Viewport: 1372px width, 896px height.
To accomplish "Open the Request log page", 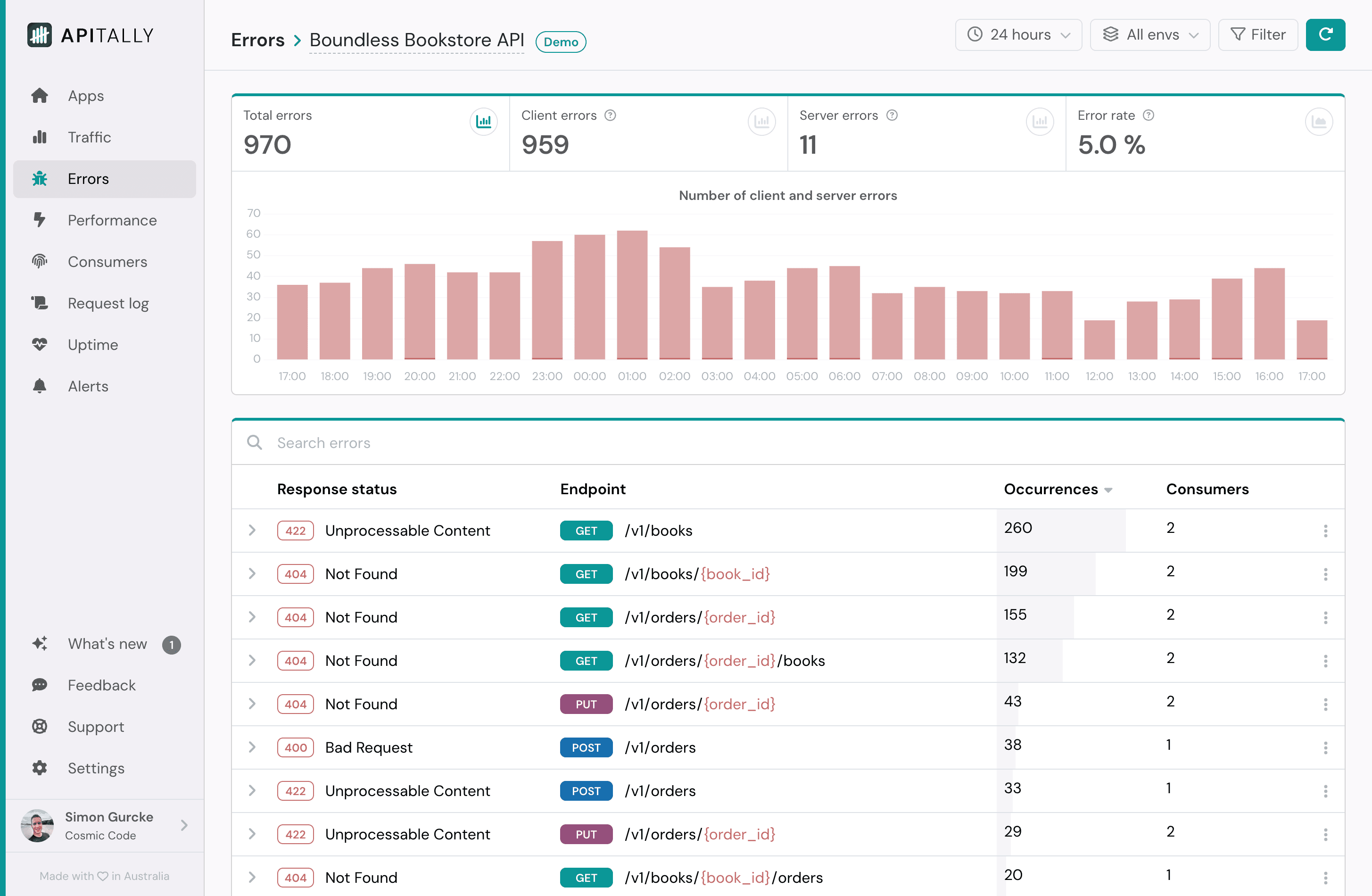I will 104,303.
